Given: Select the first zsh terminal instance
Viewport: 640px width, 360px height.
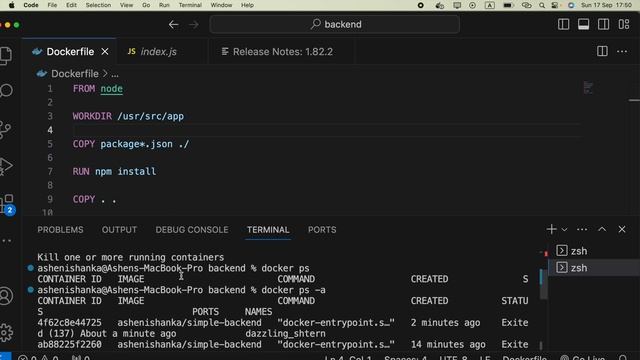Looking at the screenshot, I should tap(594, 251).
